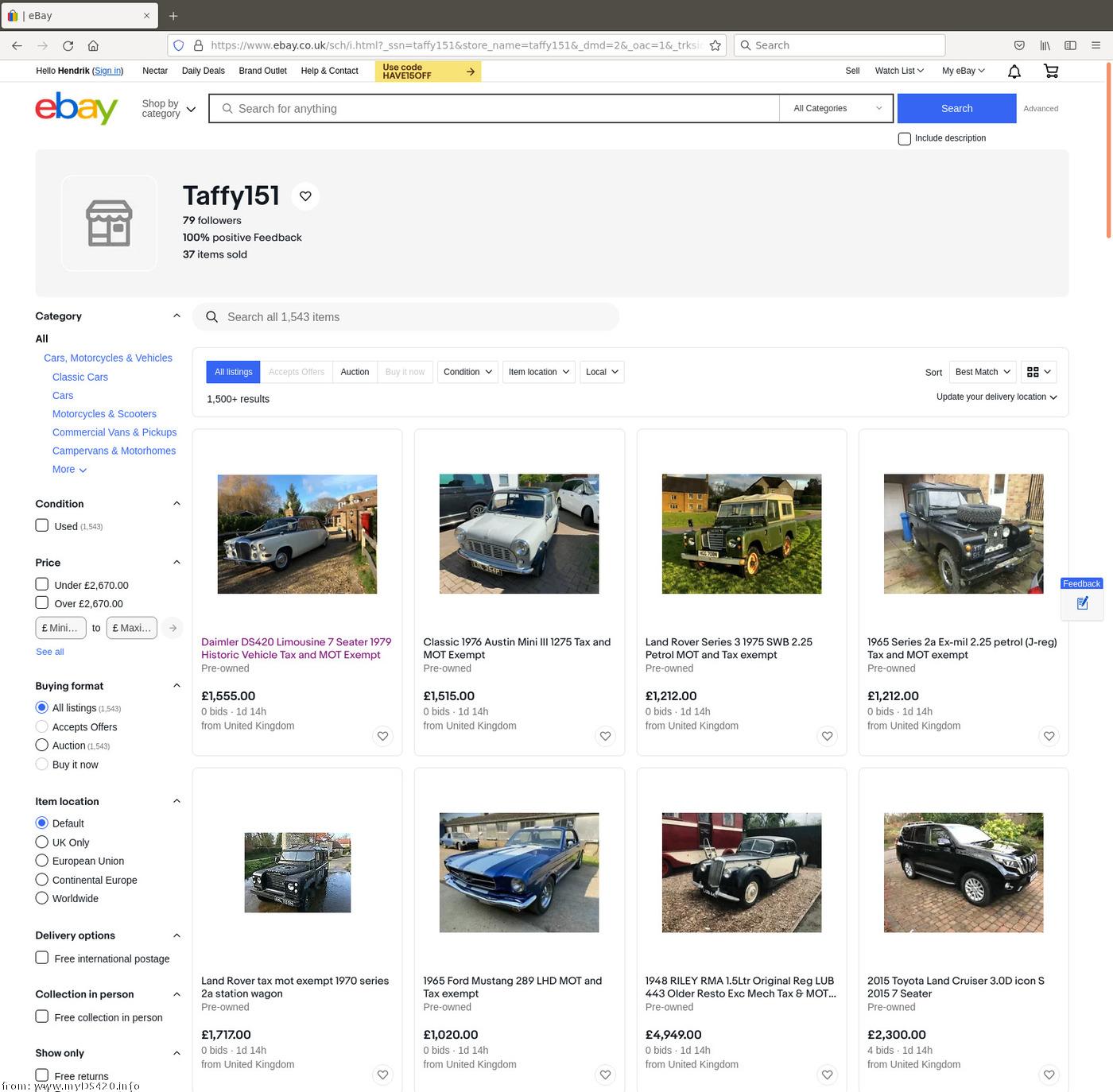Open the Best Match sort dropdown
The width and height of the screenshot is (1113, 1092).
[983, 372]
